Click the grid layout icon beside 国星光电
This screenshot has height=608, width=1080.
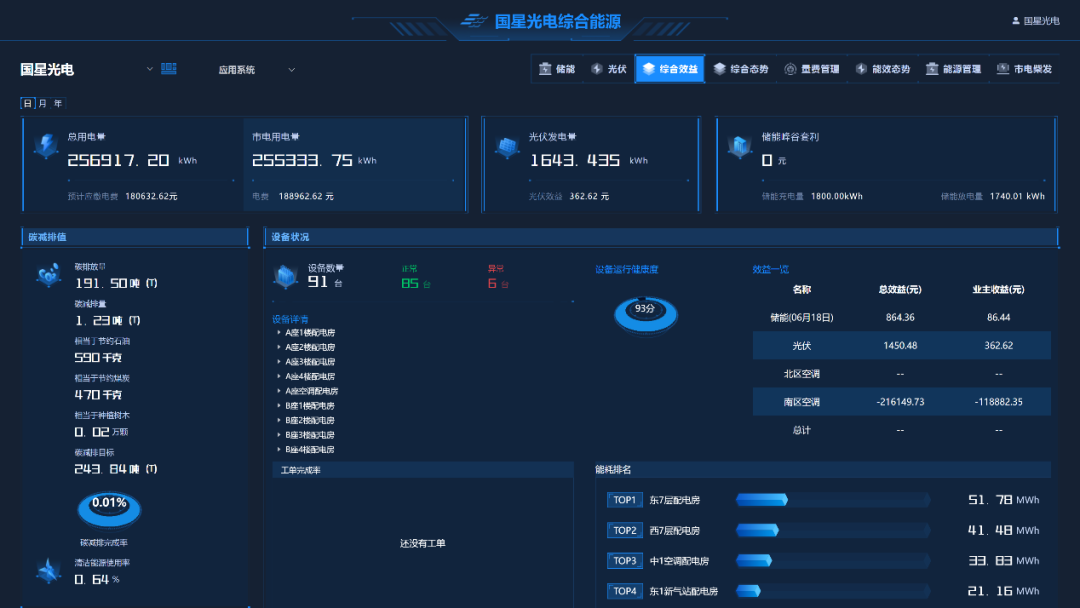coord(169,69)
